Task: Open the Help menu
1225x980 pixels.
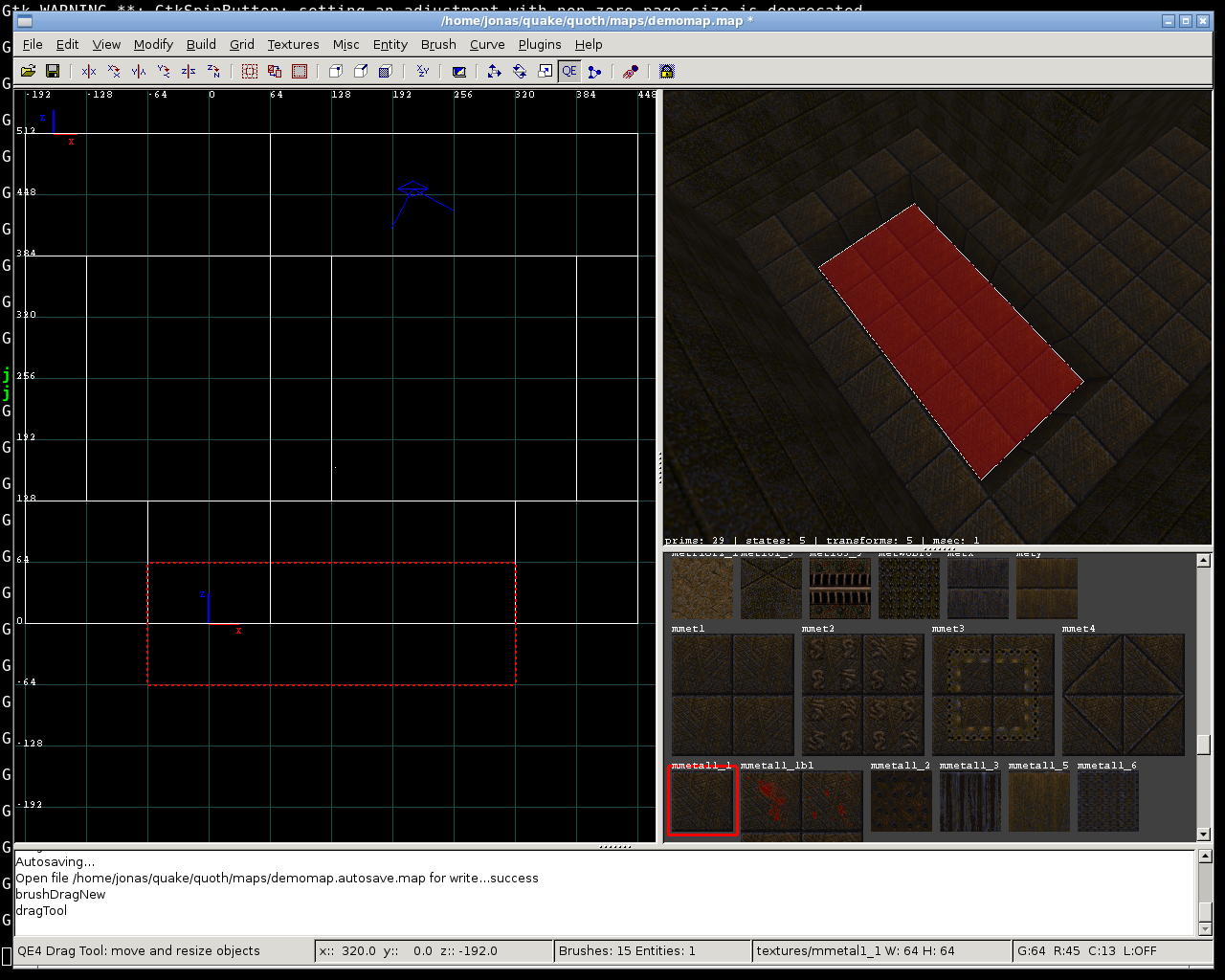Action: click(x=589, y=44)
